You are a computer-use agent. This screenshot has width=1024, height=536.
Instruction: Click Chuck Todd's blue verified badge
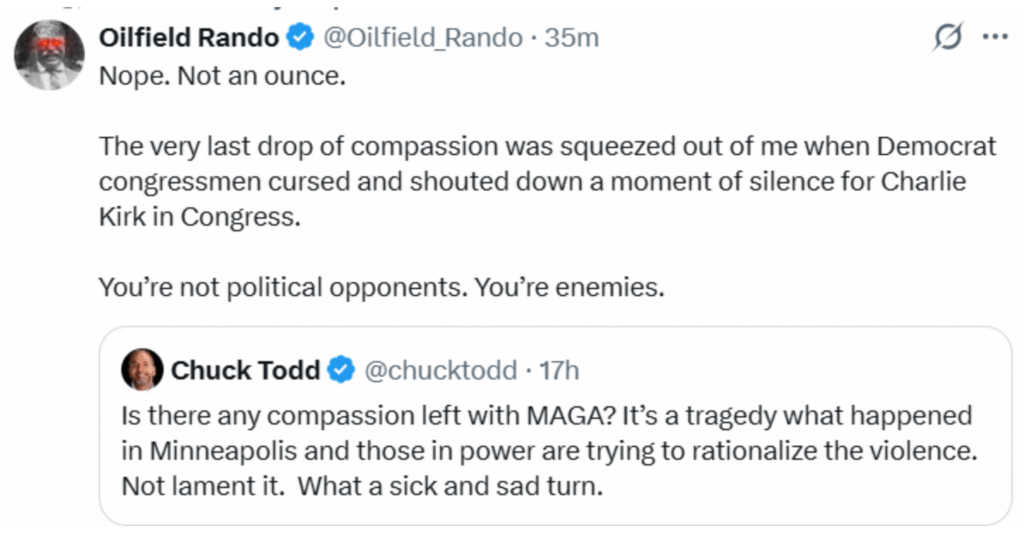341,370
